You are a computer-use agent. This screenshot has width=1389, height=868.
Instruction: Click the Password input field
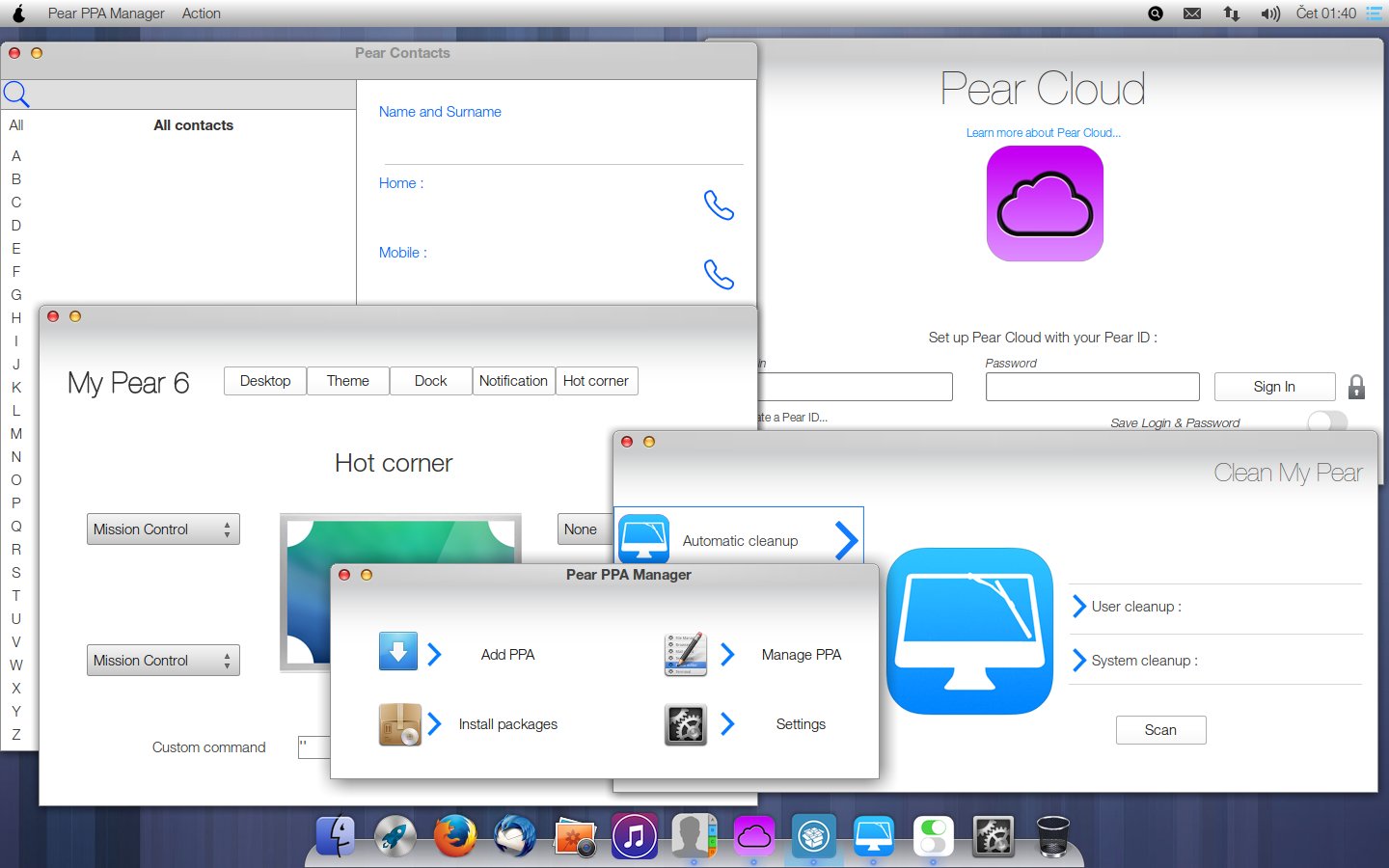click(1092, 387)
